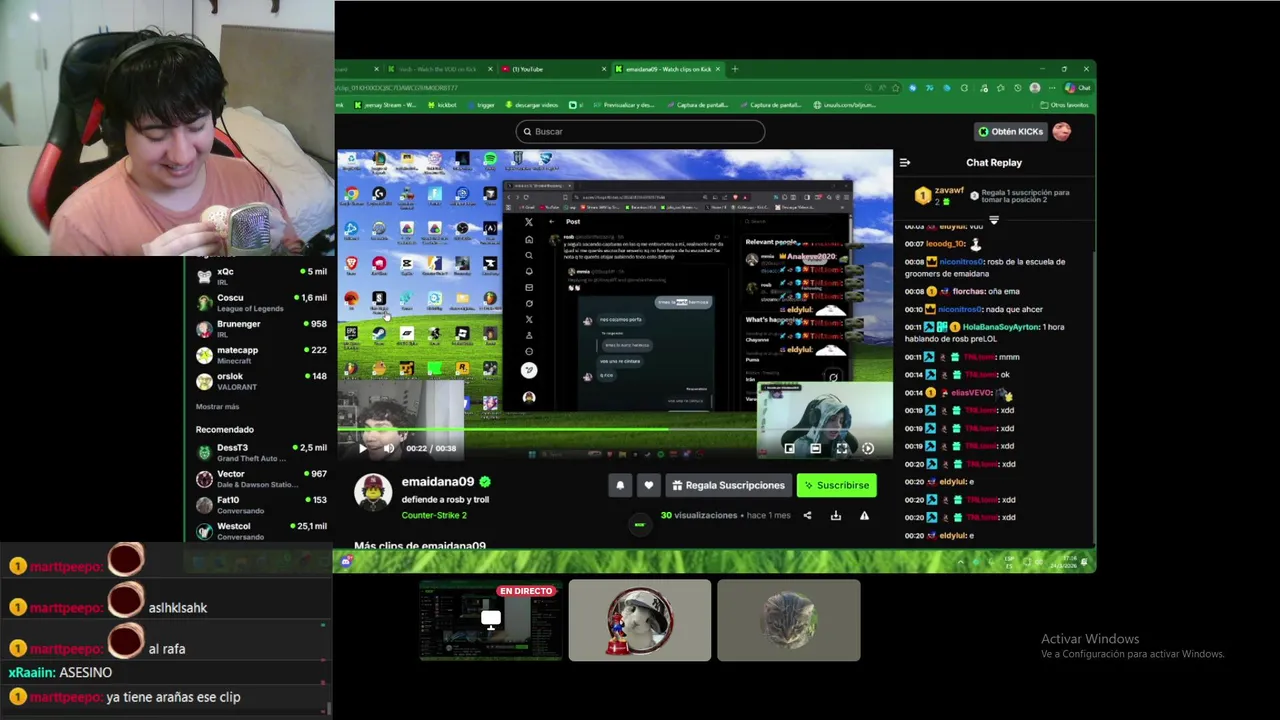
Task: Open Brunenger channel in sidebar
Action: coord(262,329)
